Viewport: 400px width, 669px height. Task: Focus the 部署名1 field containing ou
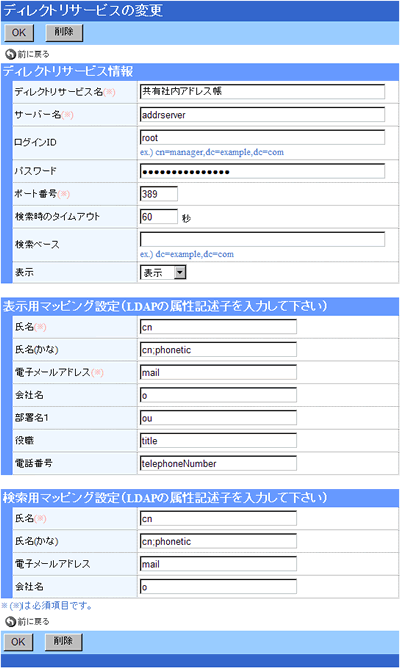[218, 418]
